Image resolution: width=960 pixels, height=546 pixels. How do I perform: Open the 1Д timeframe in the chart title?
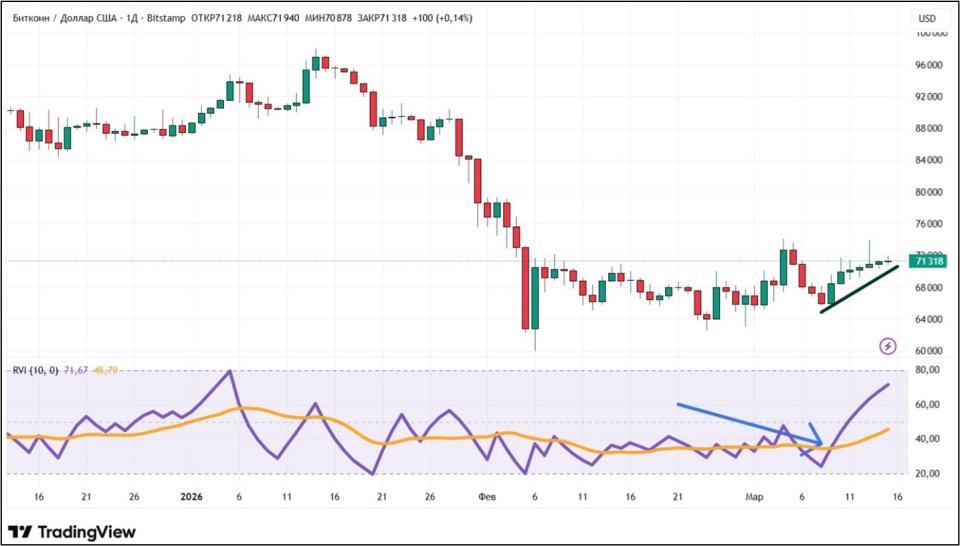[x=131, y=18]
